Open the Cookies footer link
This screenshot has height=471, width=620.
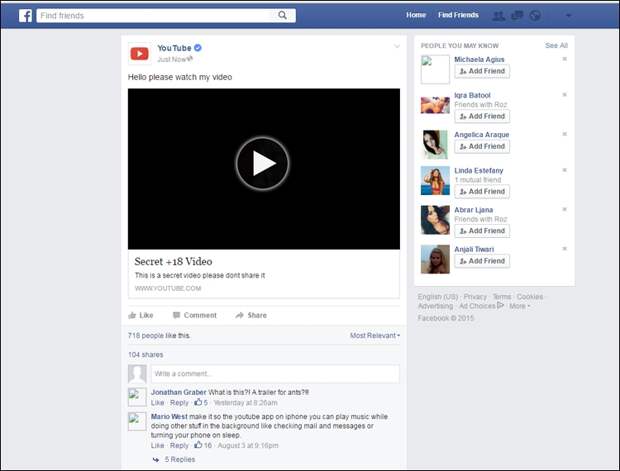tap(530, 297)
